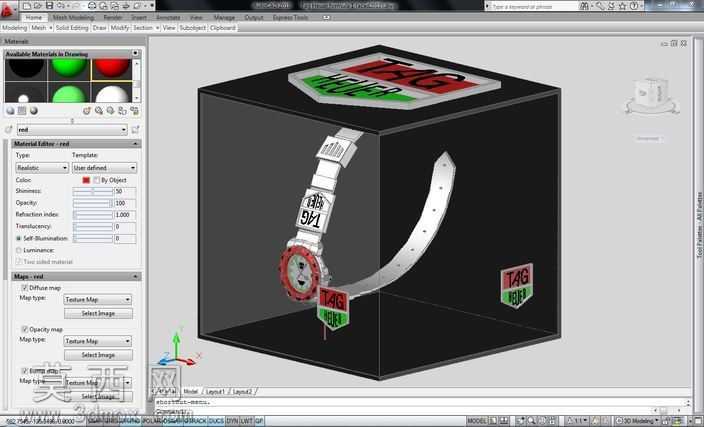The image size is (704, 427).
Task: Toggle POLAR tracking in status bar
Action: pos(151,421)
